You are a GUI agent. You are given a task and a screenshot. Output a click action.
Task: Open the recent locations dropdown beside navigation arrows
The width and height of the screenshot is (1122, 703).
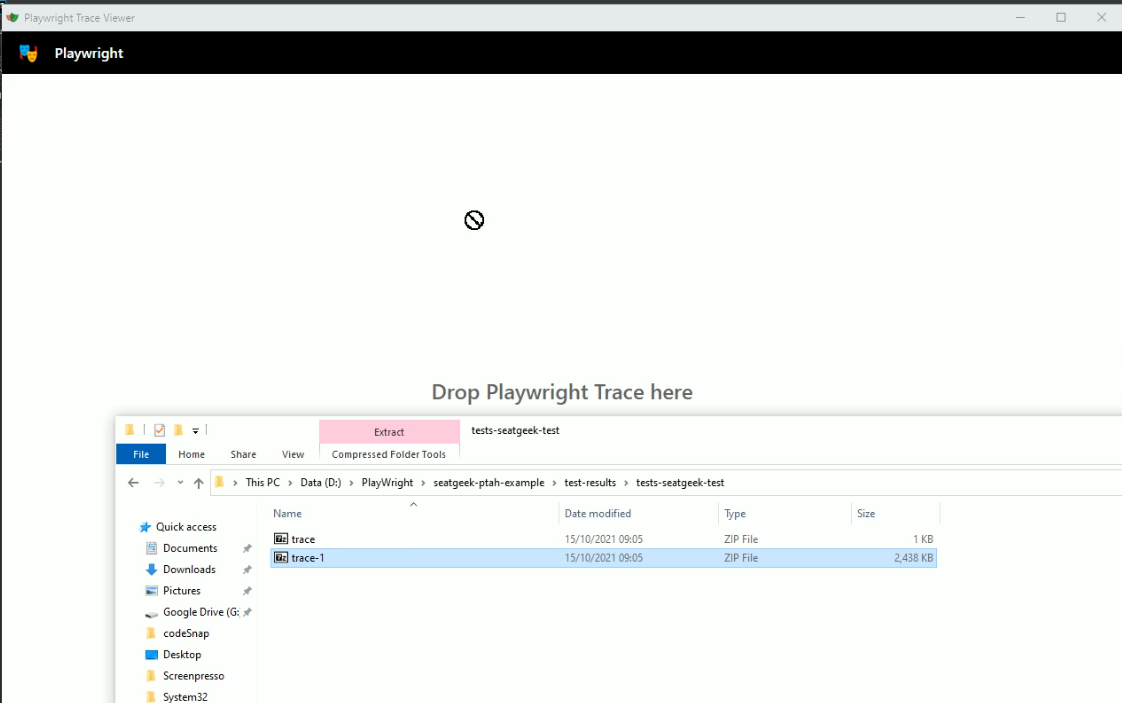click(x=180, y=482)
